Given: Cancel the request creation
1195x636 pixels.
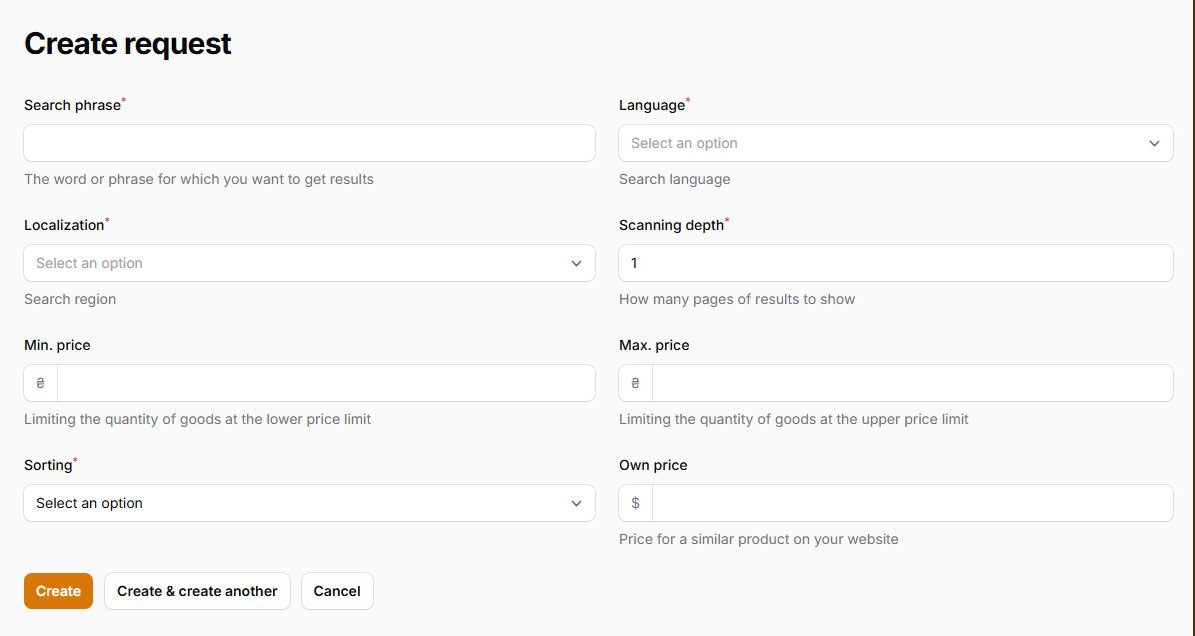Looking at the screenshot, I should 337,591.
